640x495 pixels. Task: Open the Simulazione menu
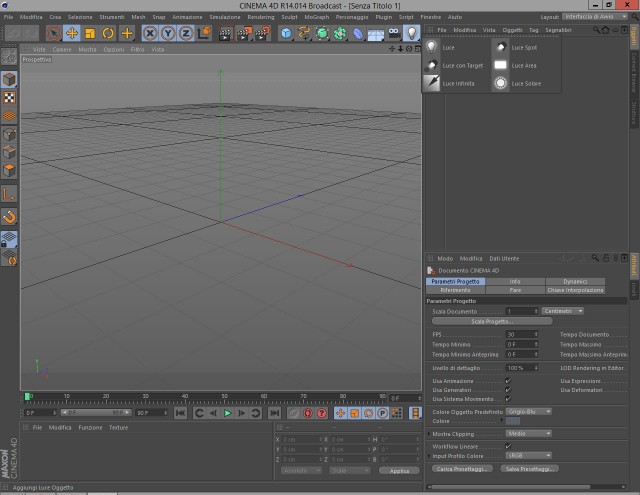pyautogui.click(x=224, y=17)
